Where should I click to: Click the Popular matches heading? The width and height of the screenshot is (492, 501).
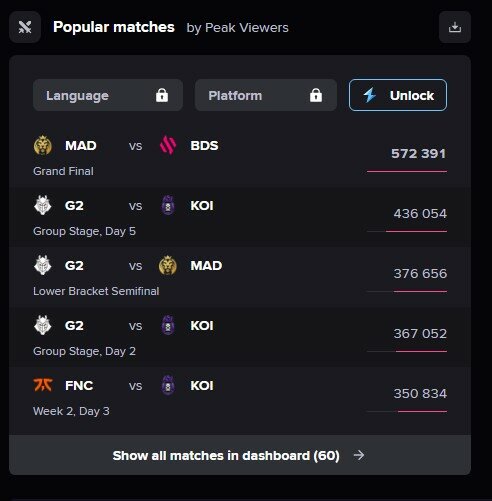[114, 27]
